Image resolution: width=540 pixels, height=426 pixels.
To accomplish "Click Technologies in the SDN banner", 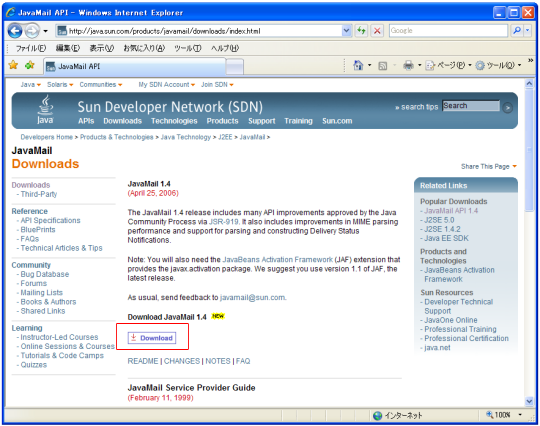I will point(174,121).
